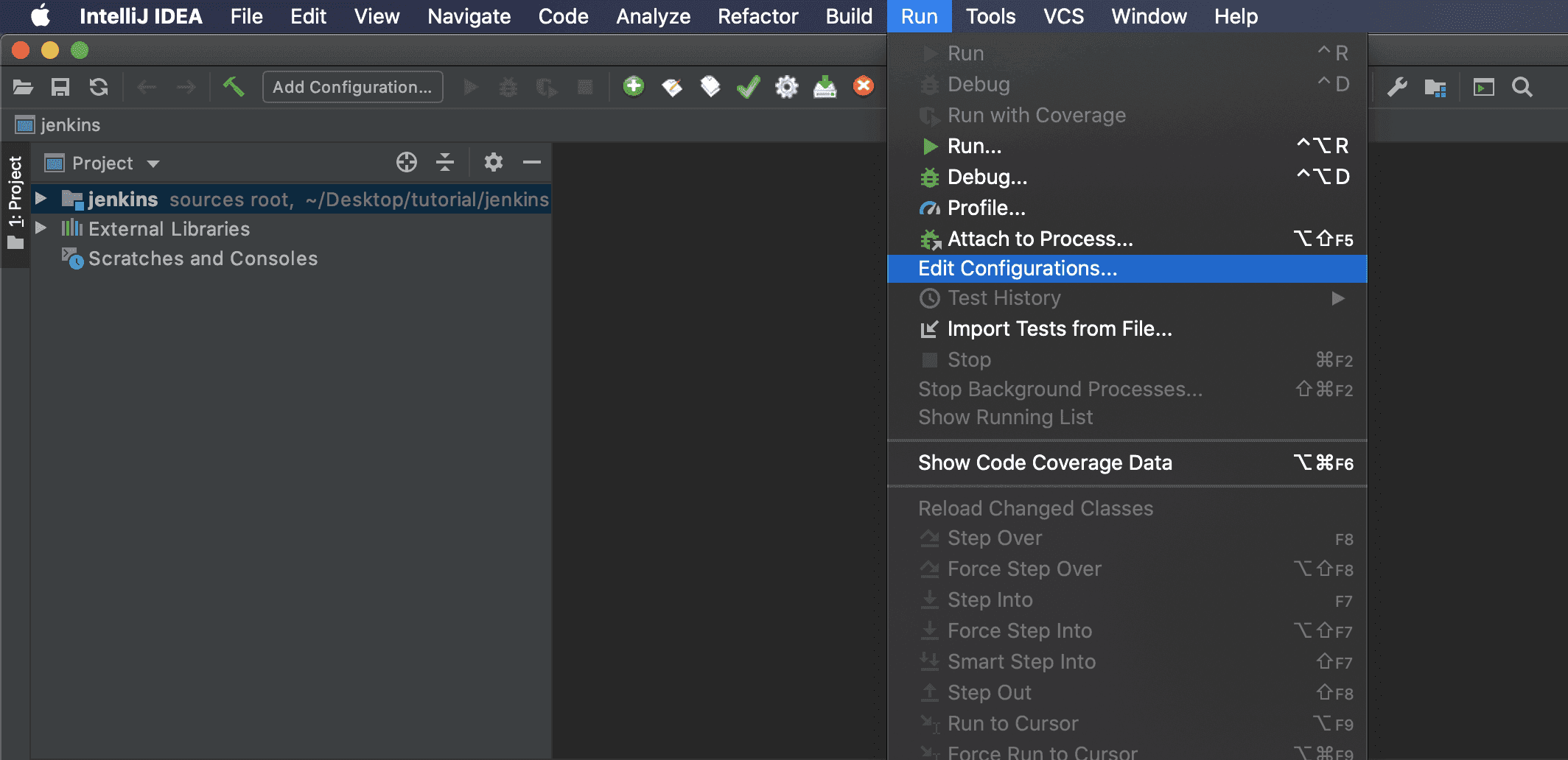
Task: Open Settings using the wrench icon
Action: (x=1396, y=87)
